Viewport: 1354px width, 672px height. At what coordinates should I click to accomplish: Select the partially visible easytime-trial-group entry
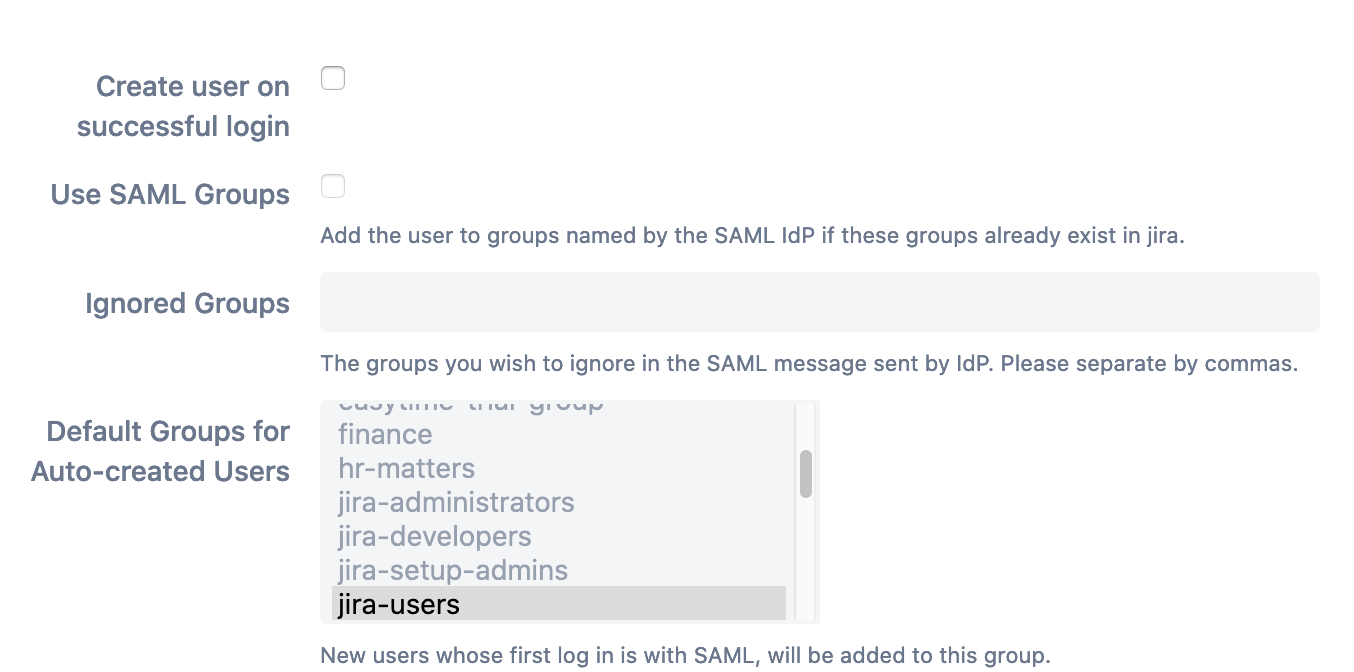(x=470, y=406)
